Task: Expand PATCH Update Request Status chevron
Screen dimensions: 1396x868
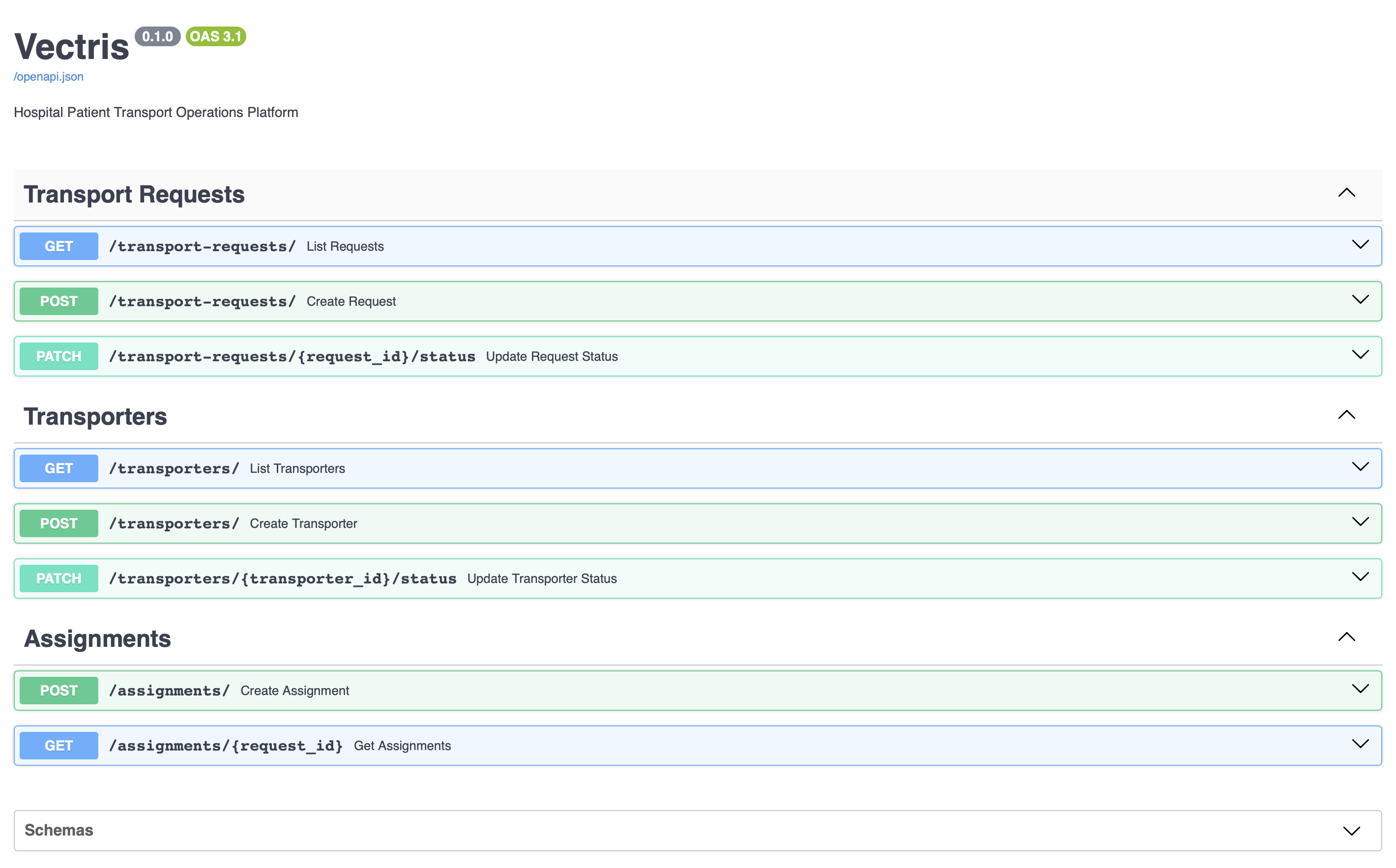Action: coord(1361,355)
